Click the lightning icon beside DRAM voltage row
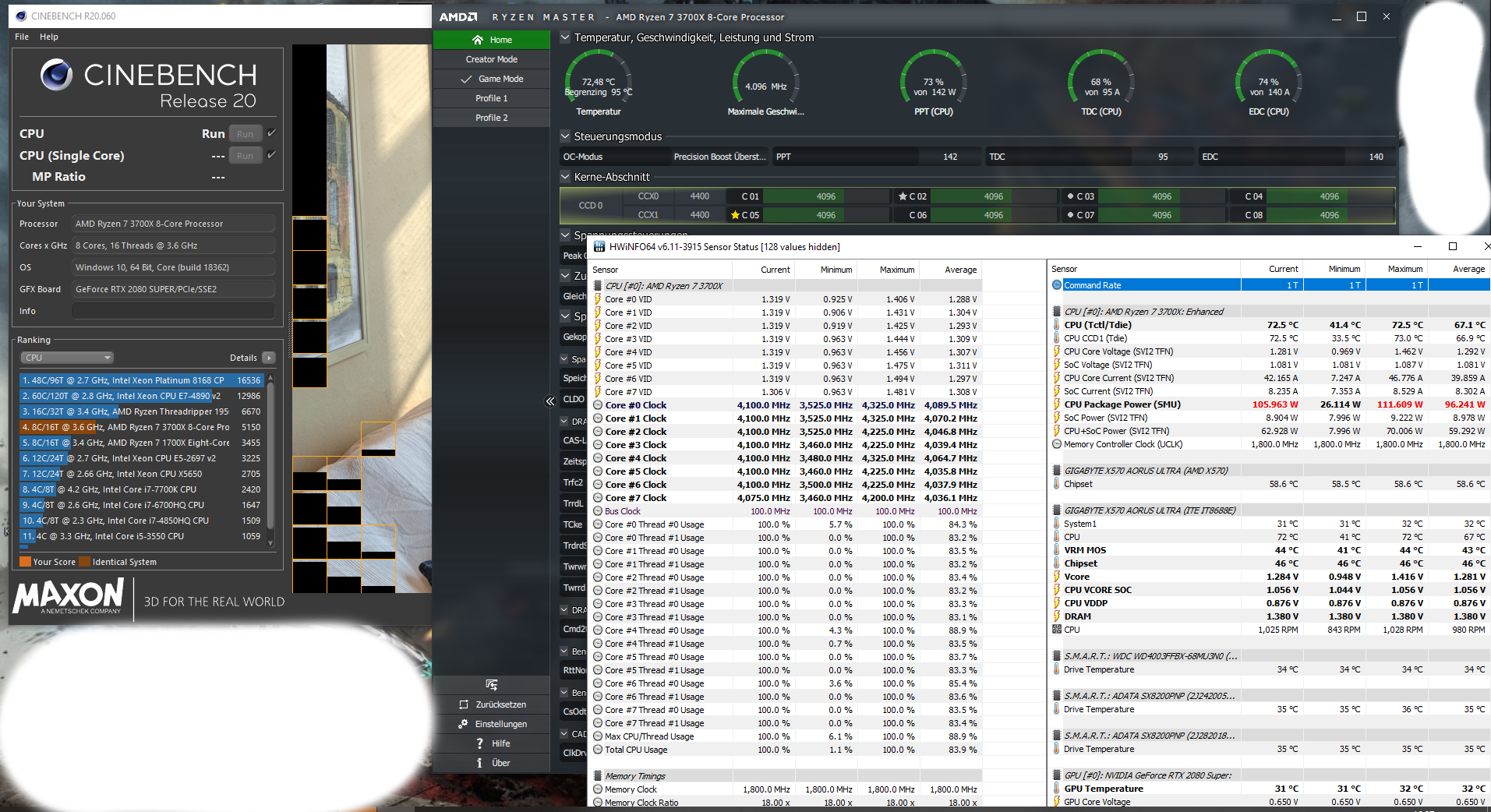The height and width of the screenshot is (812, 1491). pos(1056,616)
